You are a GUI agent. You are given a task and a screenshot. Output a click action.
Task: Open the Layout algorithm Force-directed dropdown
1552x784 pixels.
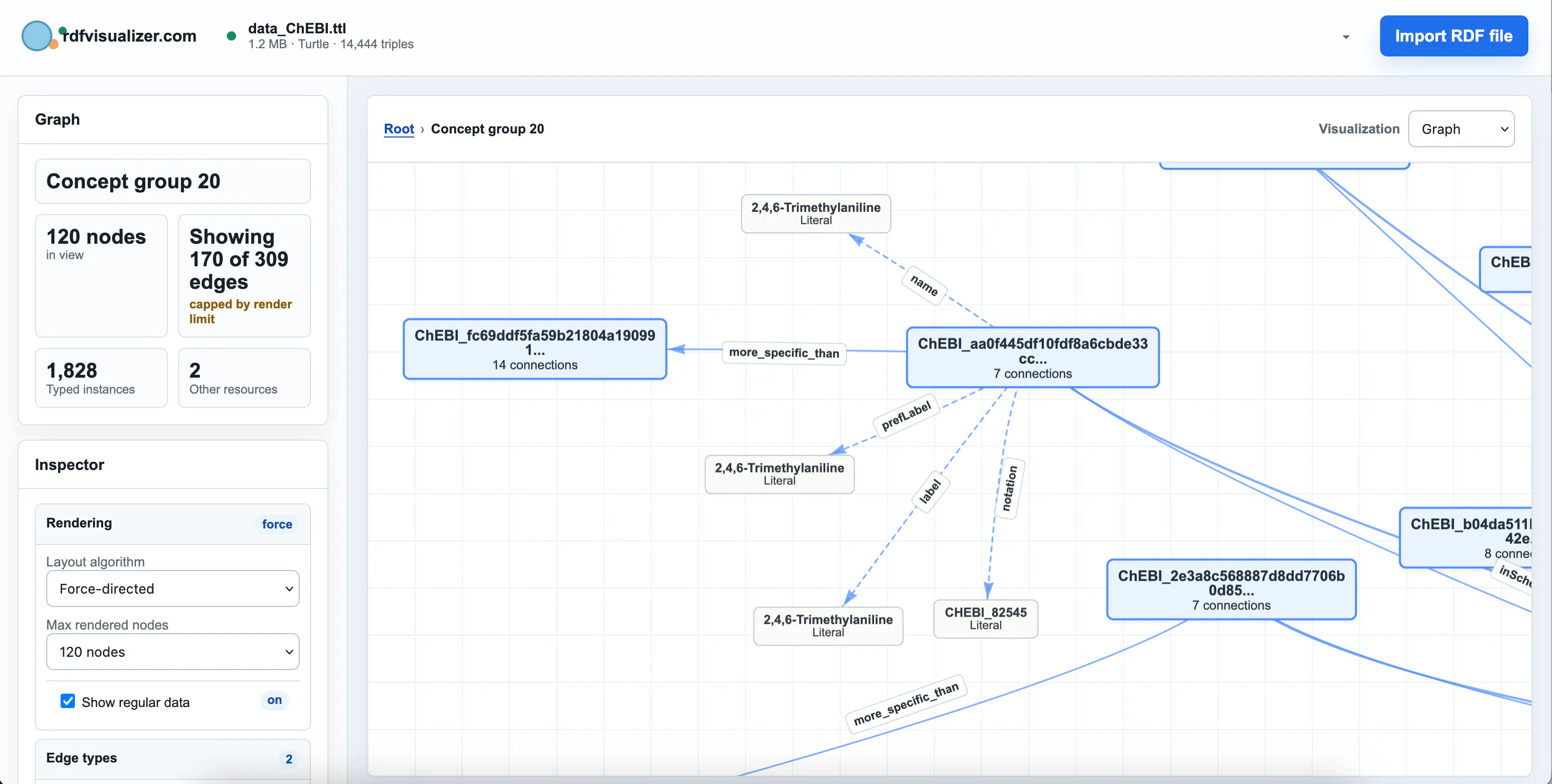pos(173,589)
